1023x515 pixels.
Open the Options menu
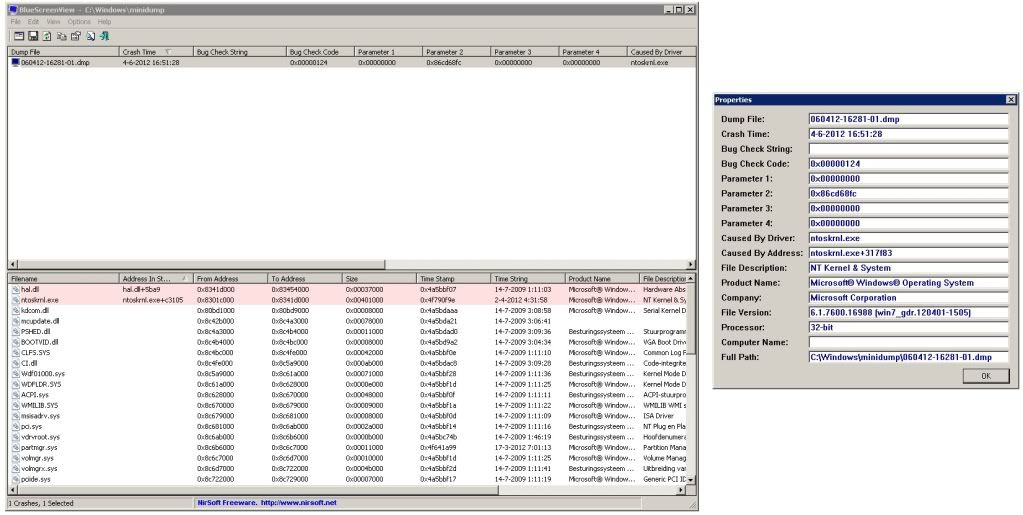click(x=79, y=21)
